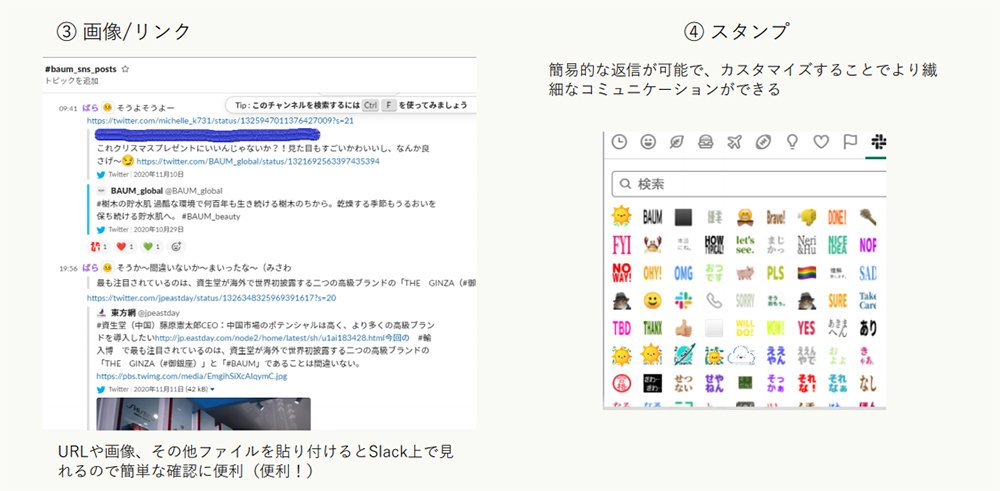Screen dimensions: 1000x491
Task: Choose the green THANK emoji
Action: coord(652,328)
